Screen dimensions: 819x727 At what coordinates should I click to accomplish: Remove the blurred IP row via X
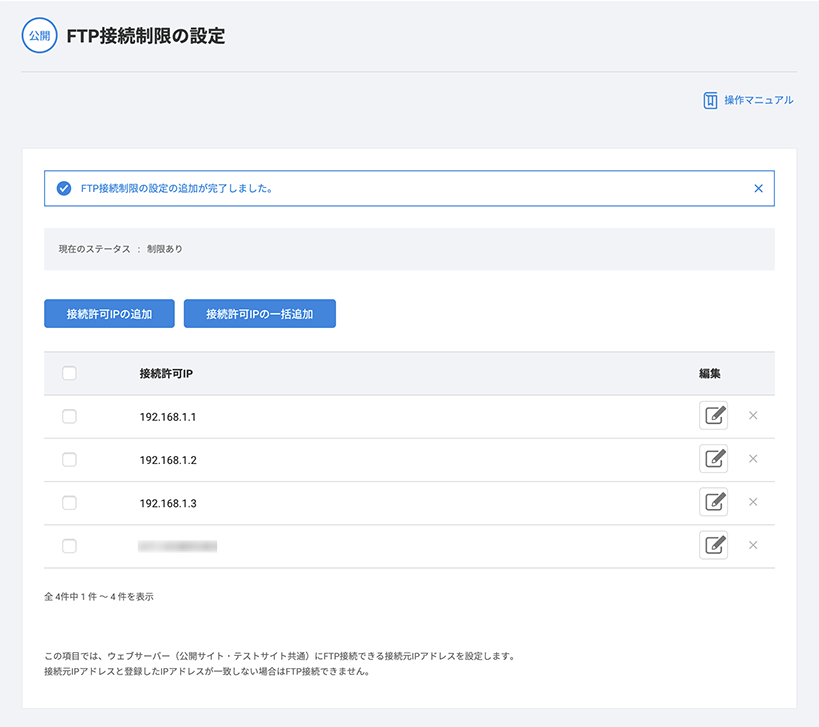(x=753, y=545)
